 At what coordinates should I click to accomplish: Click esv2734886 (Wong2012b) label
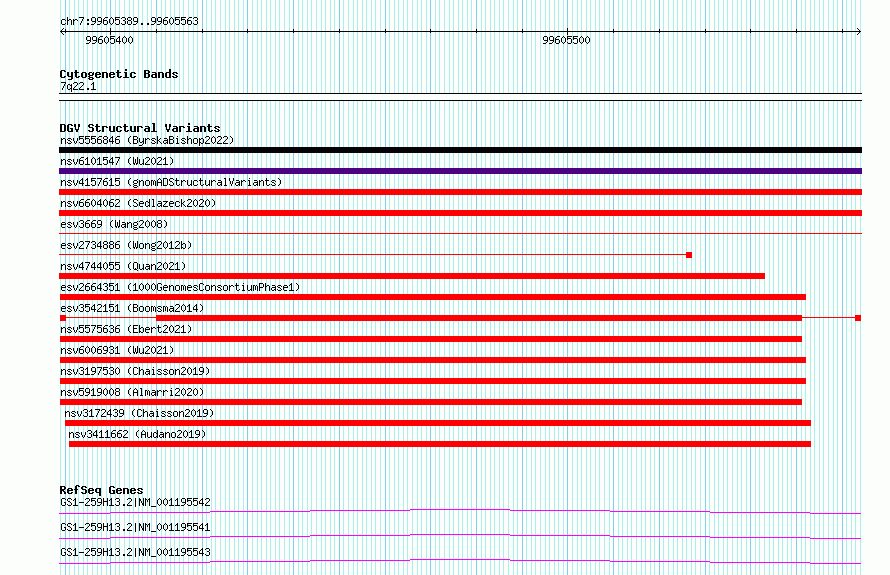126,245
